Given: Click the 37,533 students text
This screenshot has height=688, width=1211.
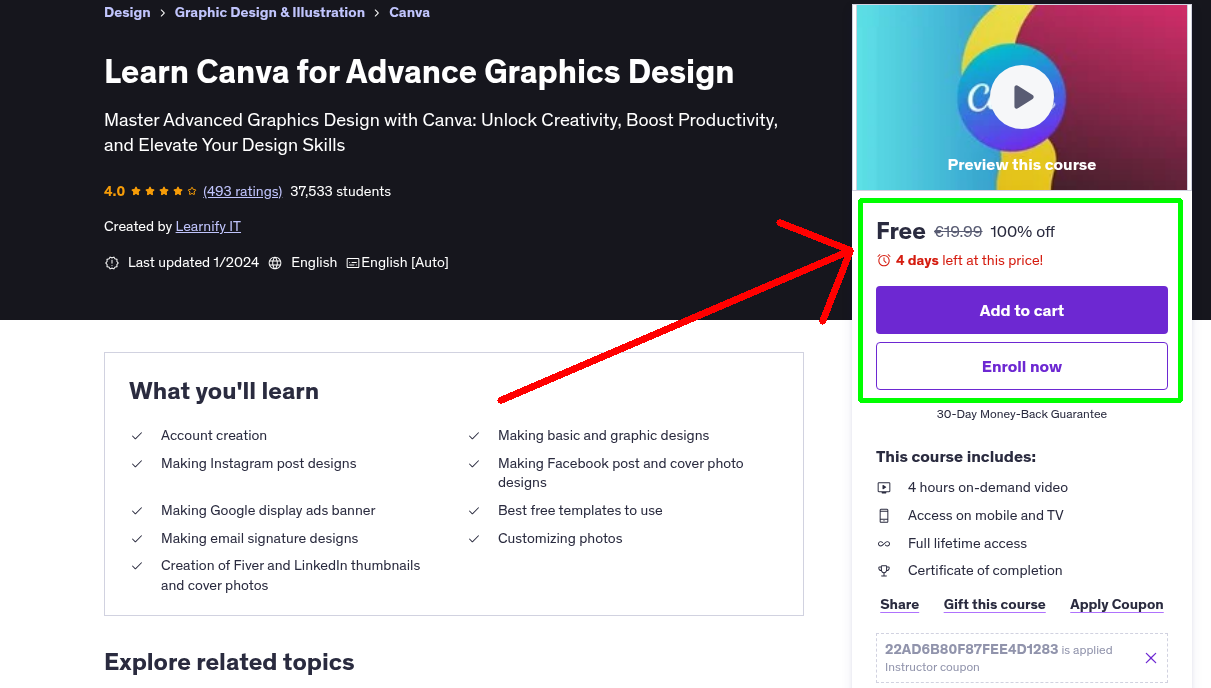Looking at the screenshot, I should (341, 191).
